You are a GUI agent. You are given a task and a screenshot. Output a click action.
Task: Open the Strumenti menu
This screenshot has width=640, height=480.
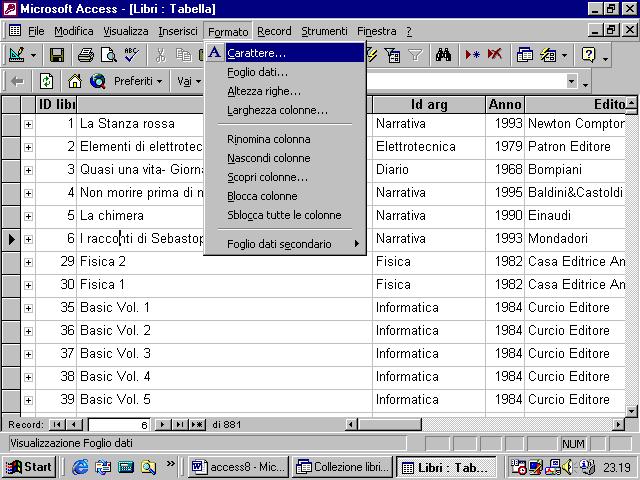(x=324, y=31)
